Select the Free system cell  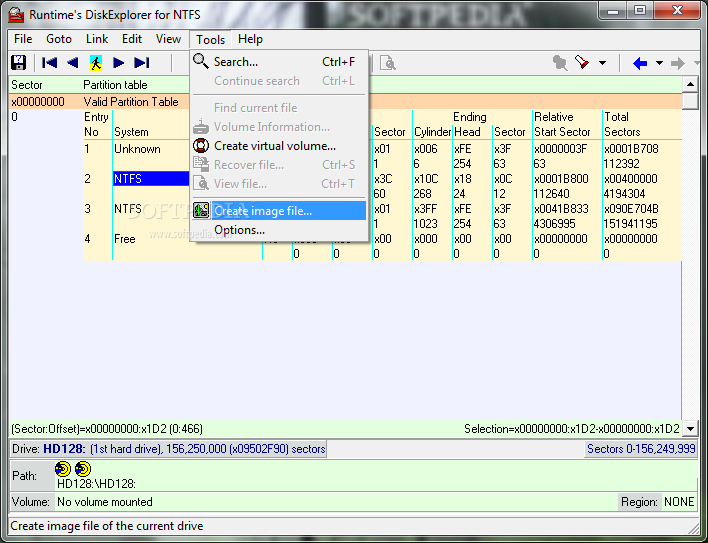125,239
